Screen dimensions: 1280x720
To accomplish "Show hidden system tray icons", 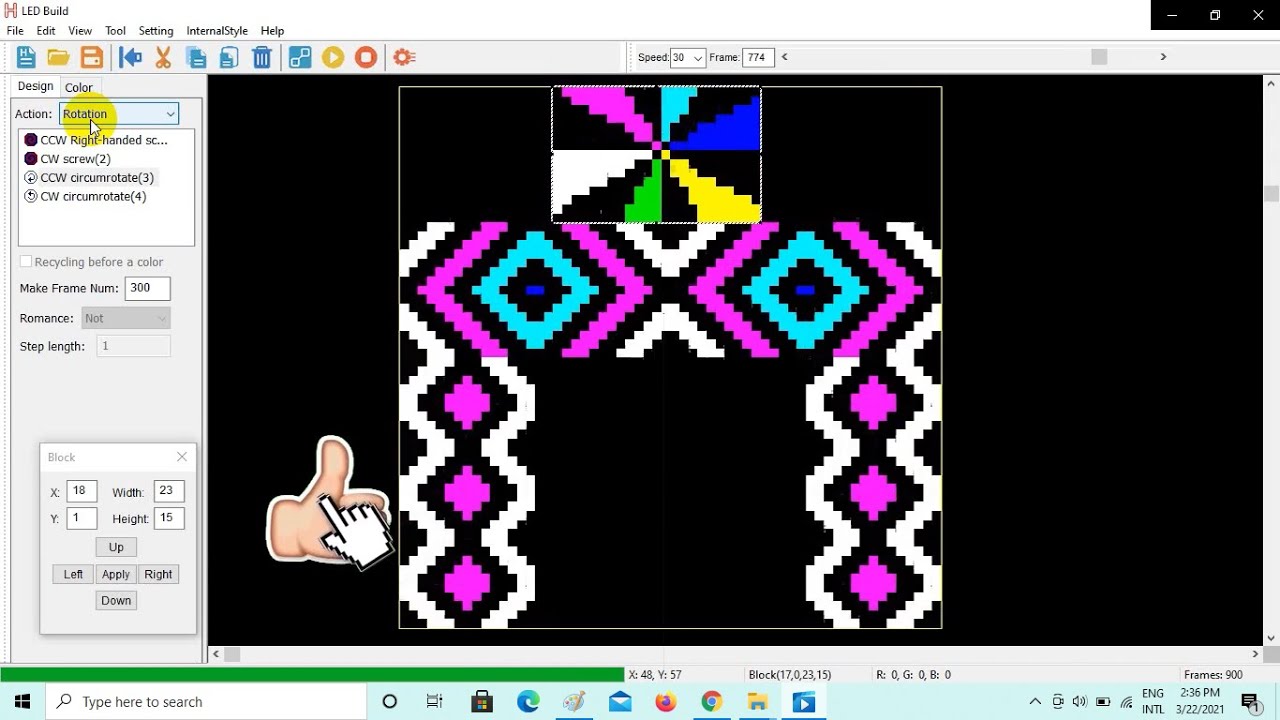I will pos(1035,702).
